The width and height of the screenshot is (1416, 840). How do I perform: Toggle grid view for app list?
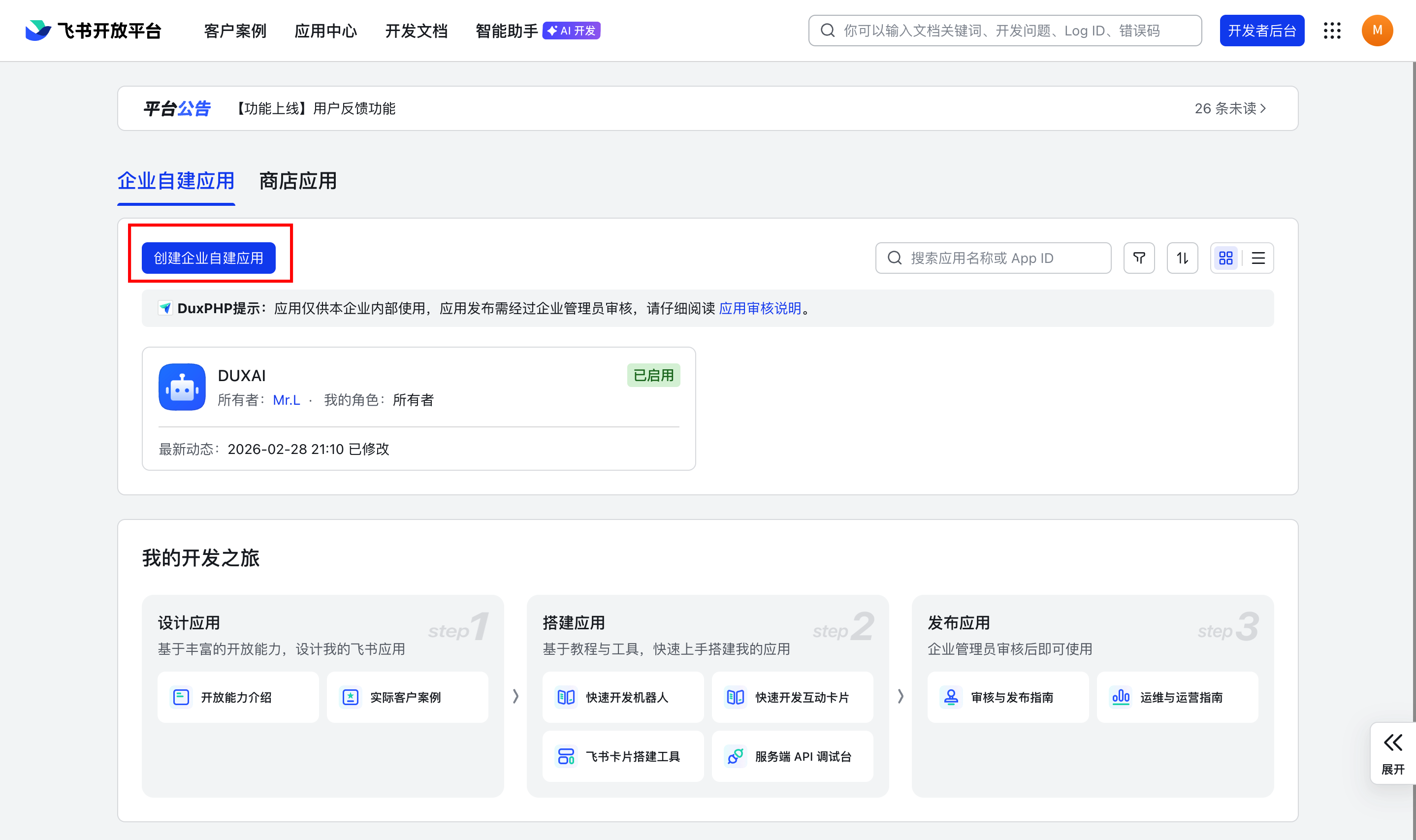pyautogui.click(x=1226, y=258)
